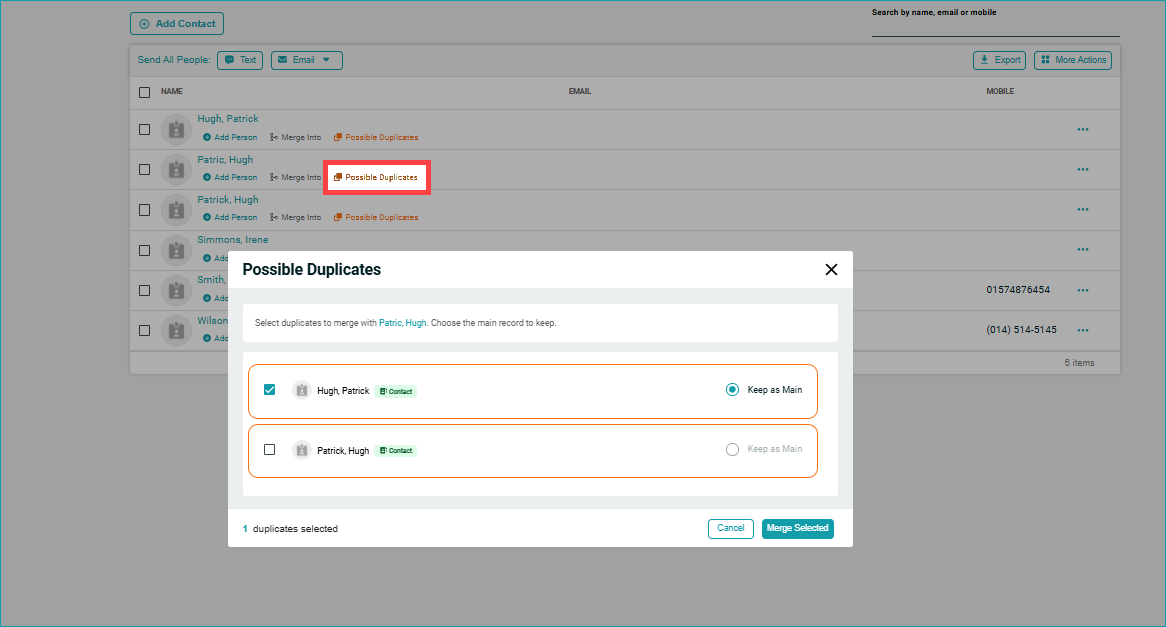
Task: Click Export button with download icon
Action: pos(999,60)
